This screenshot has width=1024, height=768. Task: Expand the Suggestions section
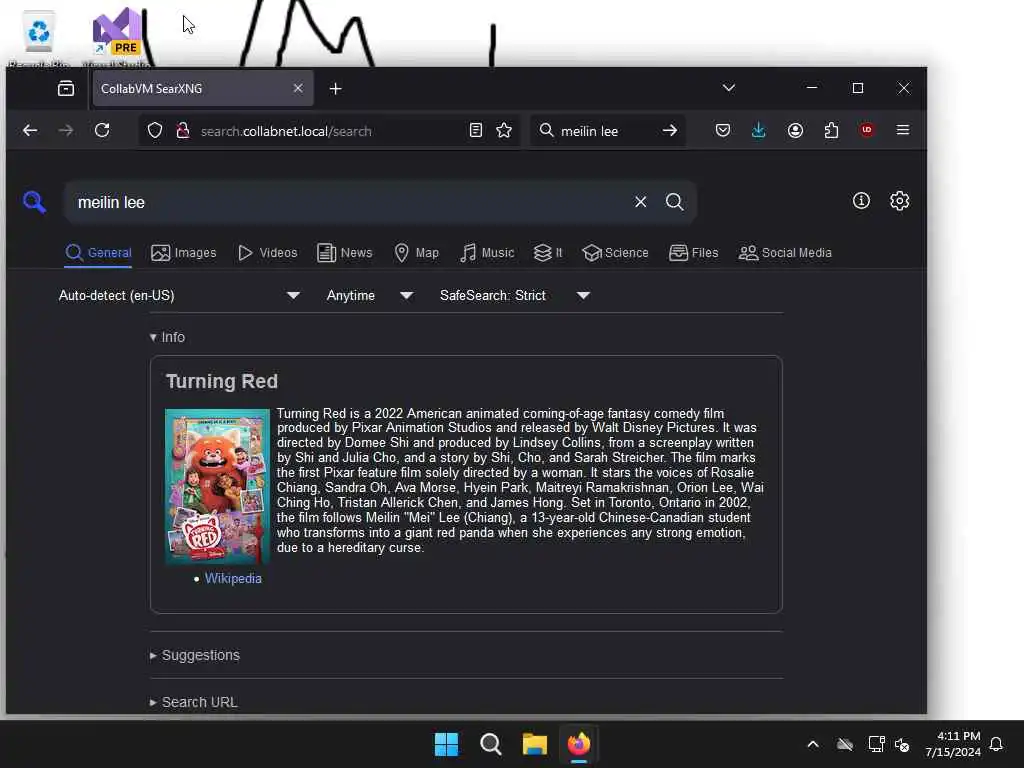195,655
